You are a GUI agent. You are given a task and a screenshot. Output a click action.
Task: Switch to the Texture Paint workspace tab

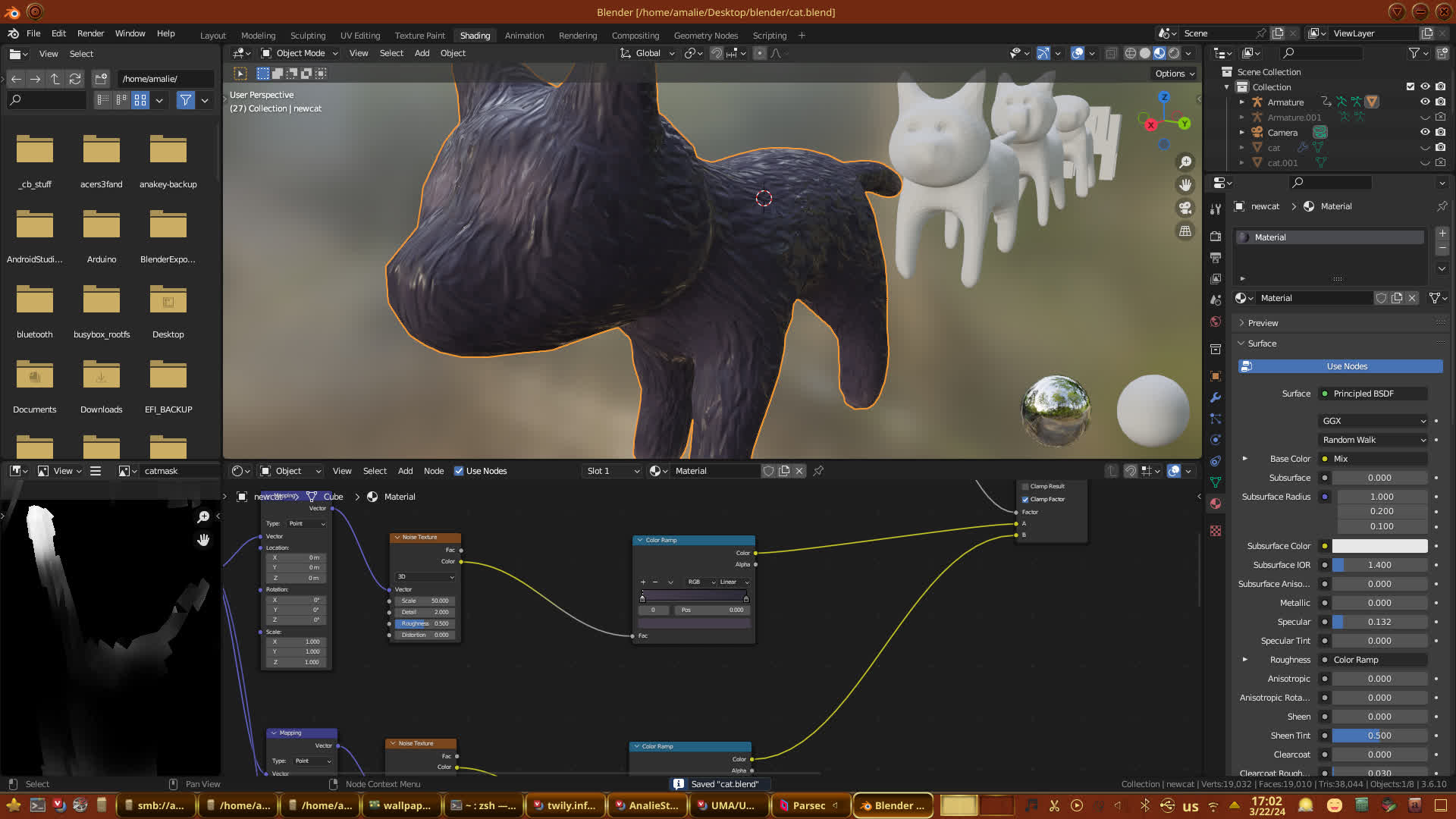(x=419, y=36)
